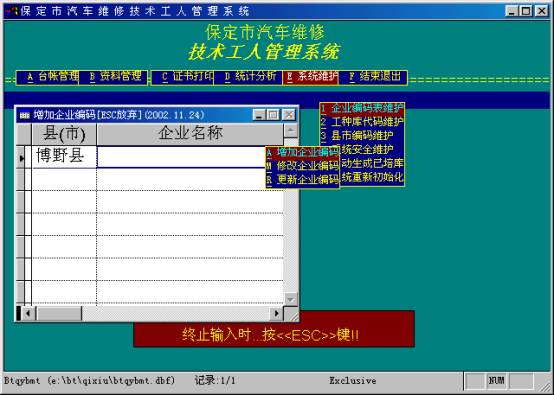Screen dimensions: 554x395
Task: Select 企业编码表维护 submenu item
Action: click(x=363, y=108)
